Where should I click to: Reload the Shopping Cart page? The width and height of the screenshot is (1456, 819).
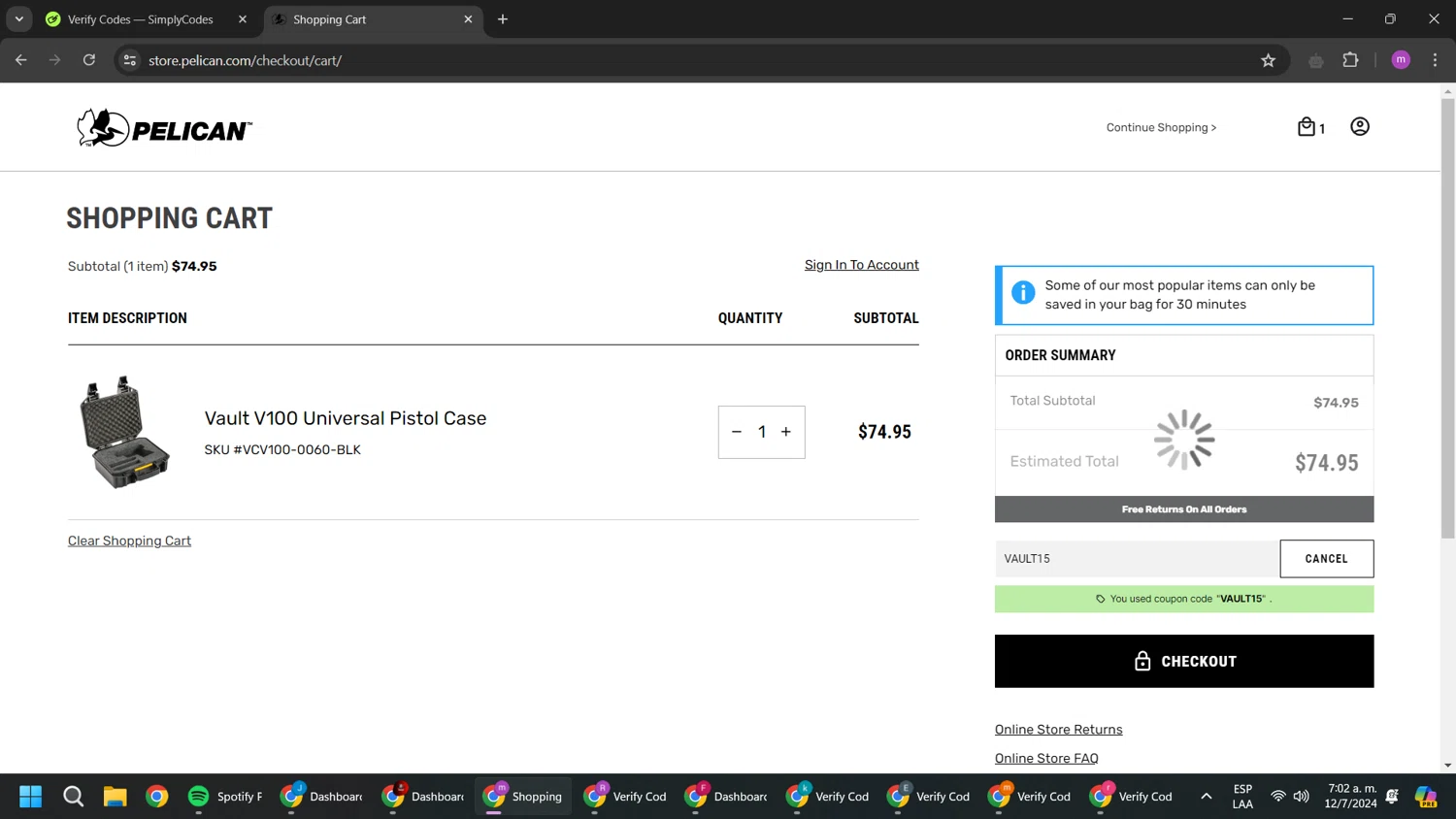tap(89, 60)
